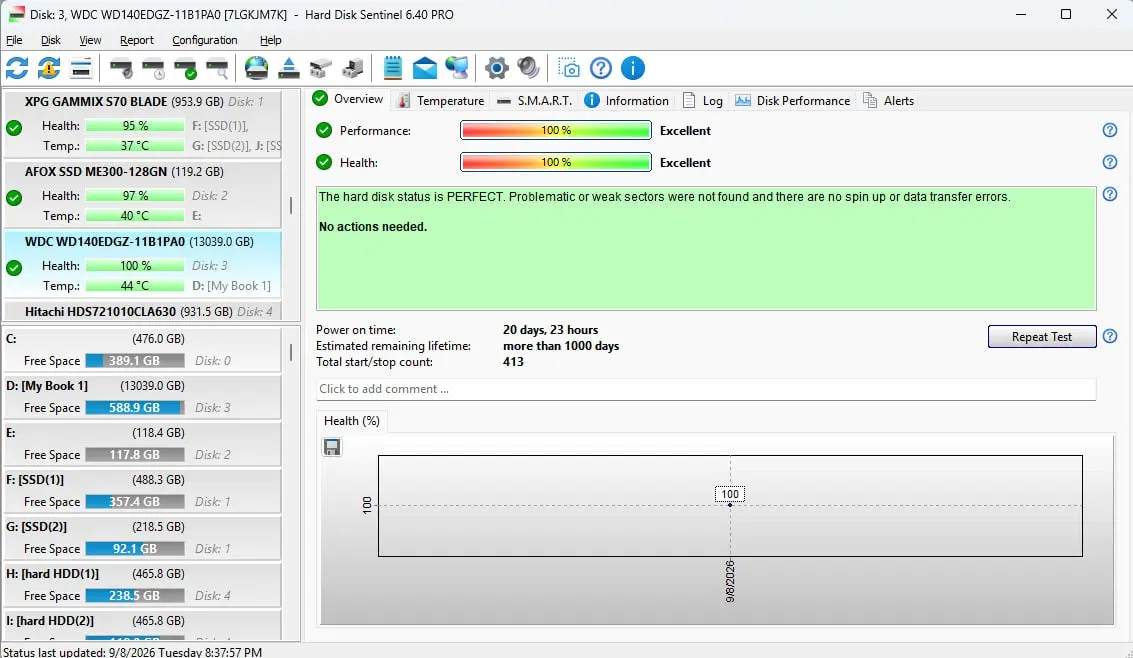The height and width of the screenshot is (658, 1133).
Task: Switch to the Log tab
Action: (x=703, y=100)
